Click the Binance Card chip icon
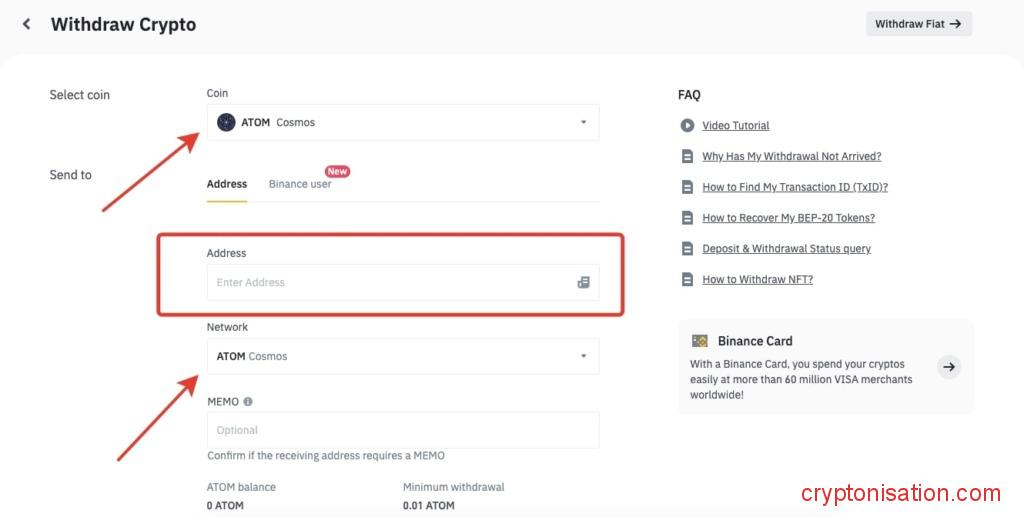The width and height of the screenshot is (1024, 517). [699, 341]
